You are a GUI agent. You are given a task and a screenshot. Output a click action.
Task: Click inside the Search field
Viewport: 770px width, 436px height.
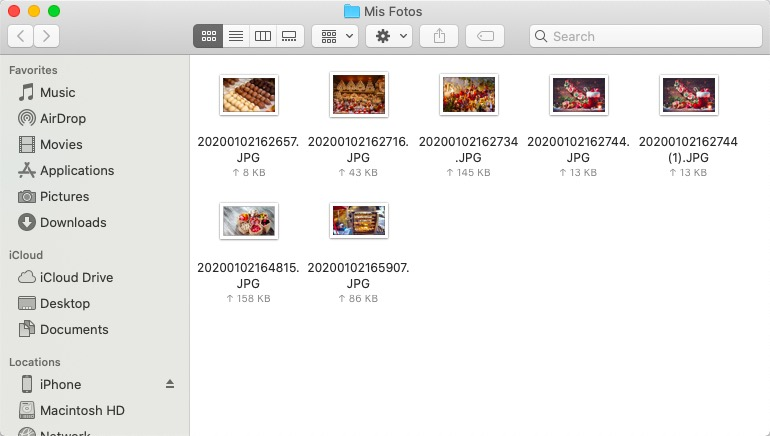(645, 36)
